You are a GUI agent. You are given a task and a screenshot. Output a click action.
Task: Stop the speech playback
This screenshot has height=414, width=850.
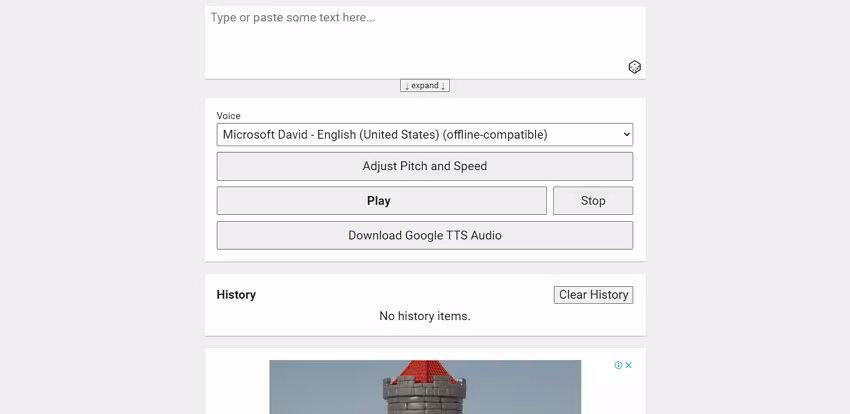[x=592, y=200]
